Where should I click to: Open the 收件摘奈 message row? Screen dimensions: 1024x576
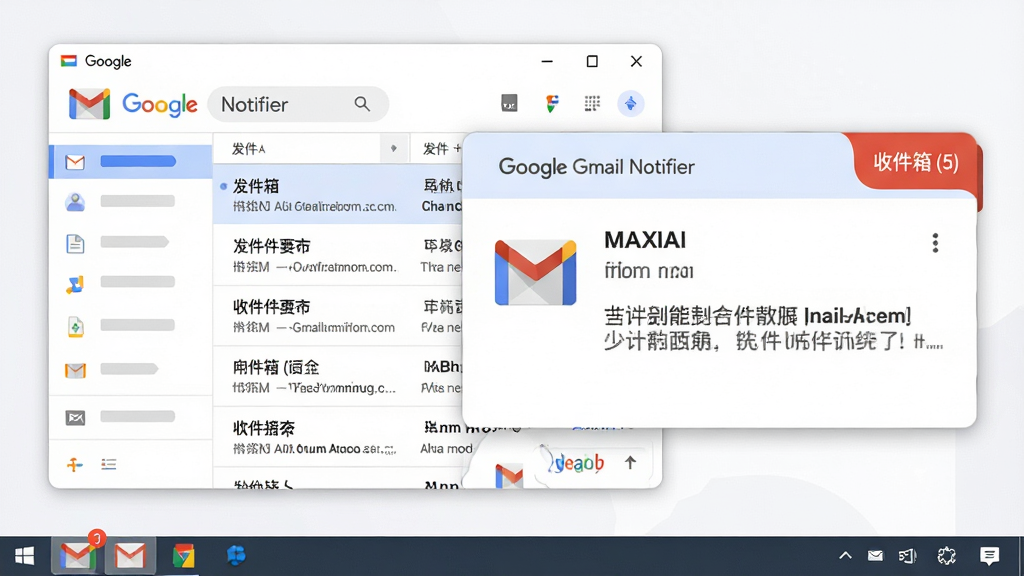tap(338, 437)
